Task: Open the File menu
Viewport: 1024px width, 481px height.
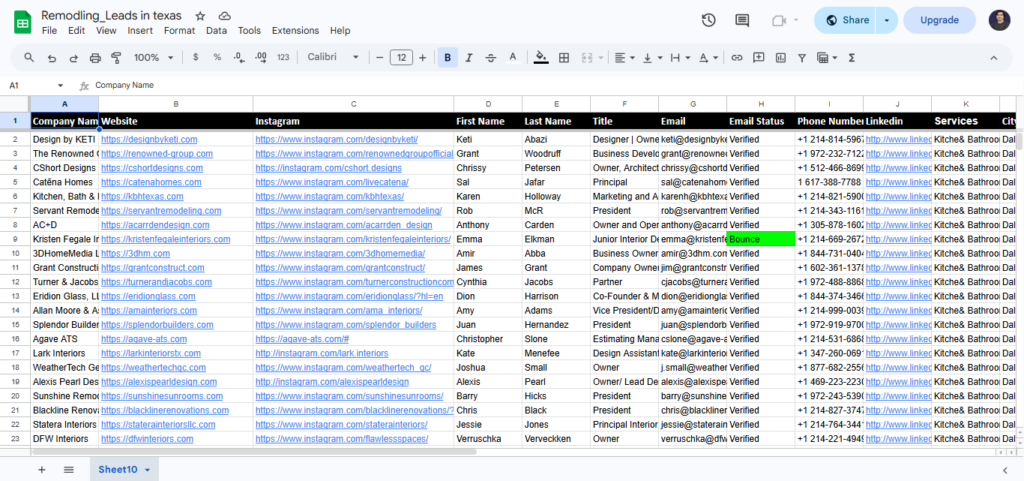Action: [x=49, y=31]
